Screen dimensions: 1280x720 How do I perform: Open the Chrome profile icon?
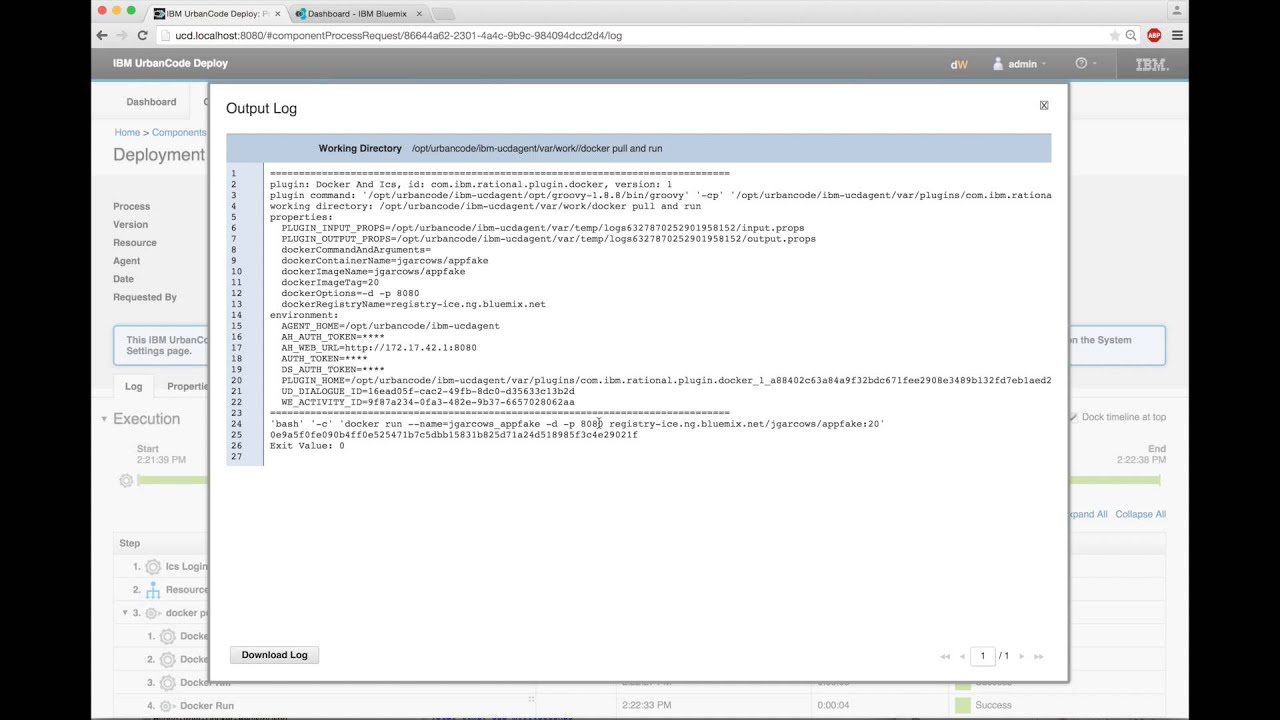(x=1176, y=10)
